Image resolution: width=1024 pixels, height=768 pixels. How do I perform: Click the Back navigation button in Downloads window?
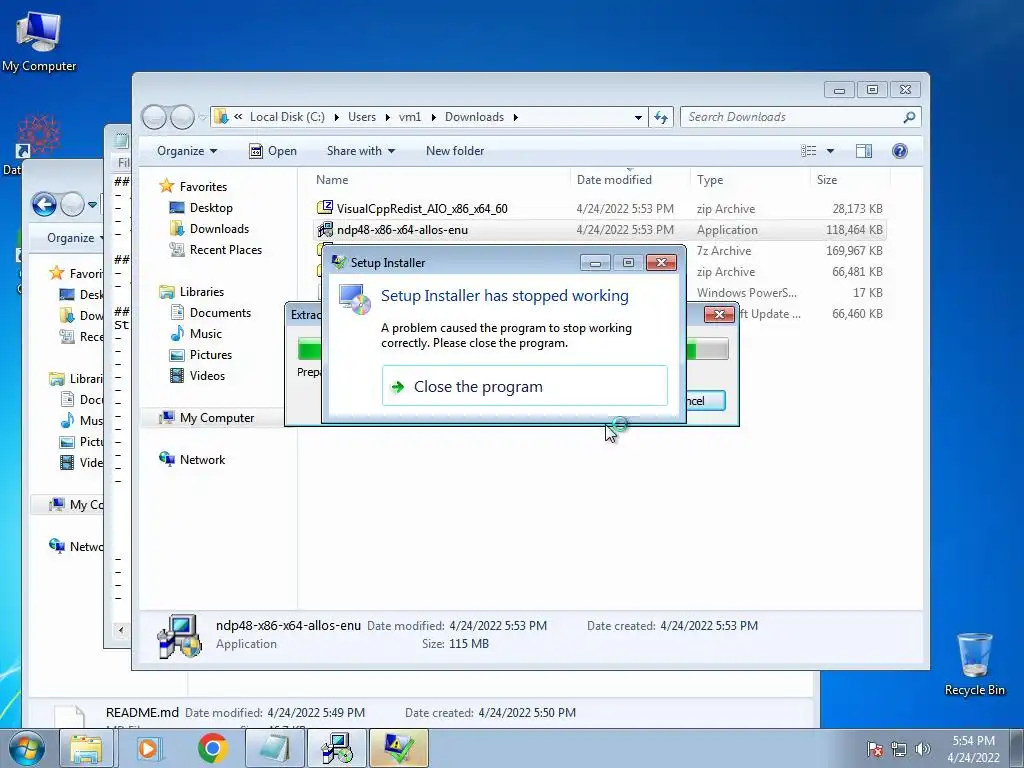point(155,118)
